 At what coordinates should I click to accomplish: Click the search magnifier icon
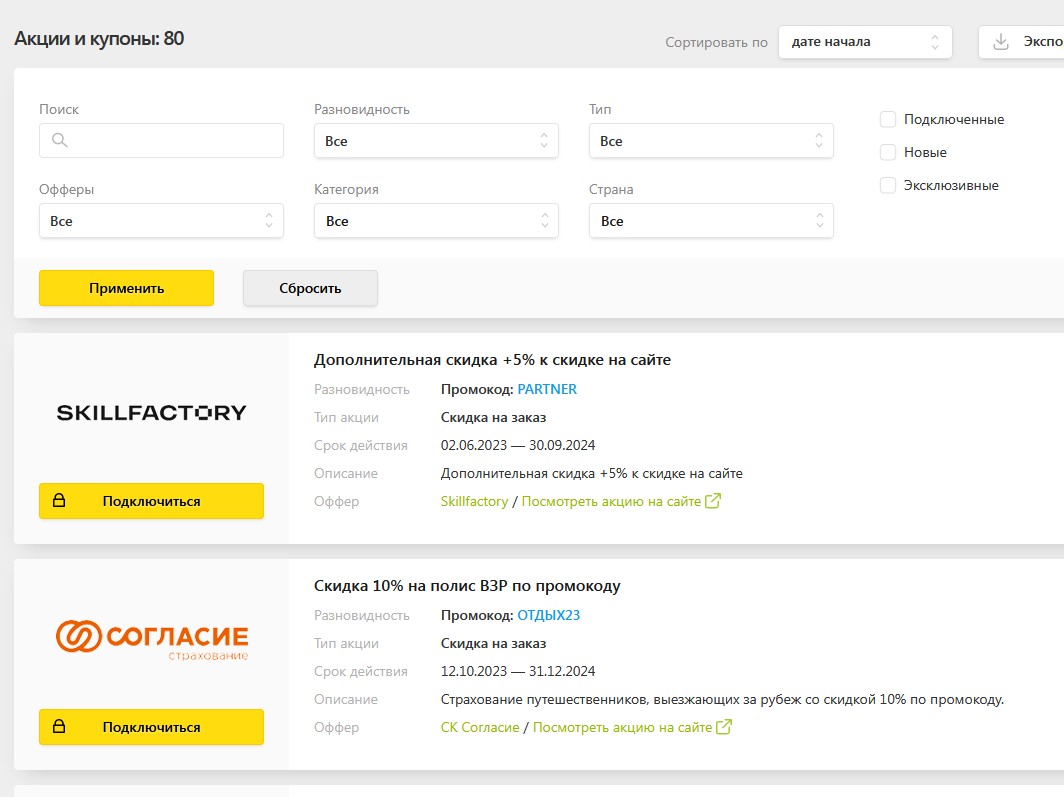pyautogui.click(x=59, y=141)
